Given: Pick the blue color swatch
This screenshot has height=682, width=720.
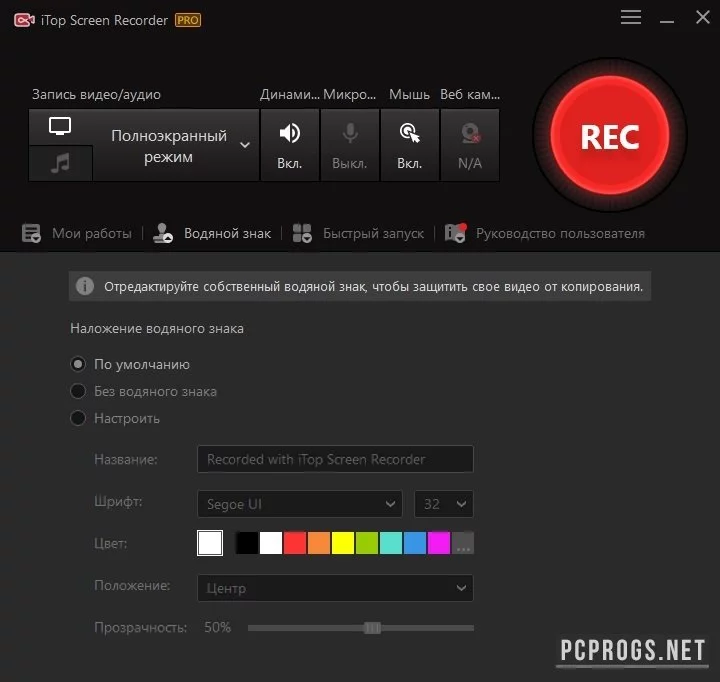Looking at the screenshot, I should tap(415, 543).
